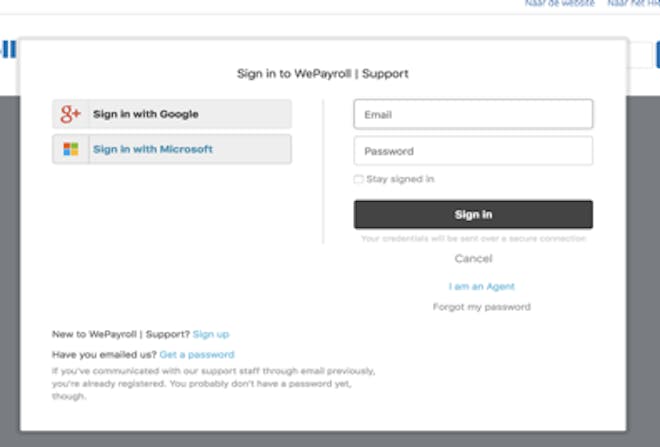Click the blue logo behind the dialog
This screenshot has width=660, height=447.
[8, 49]
